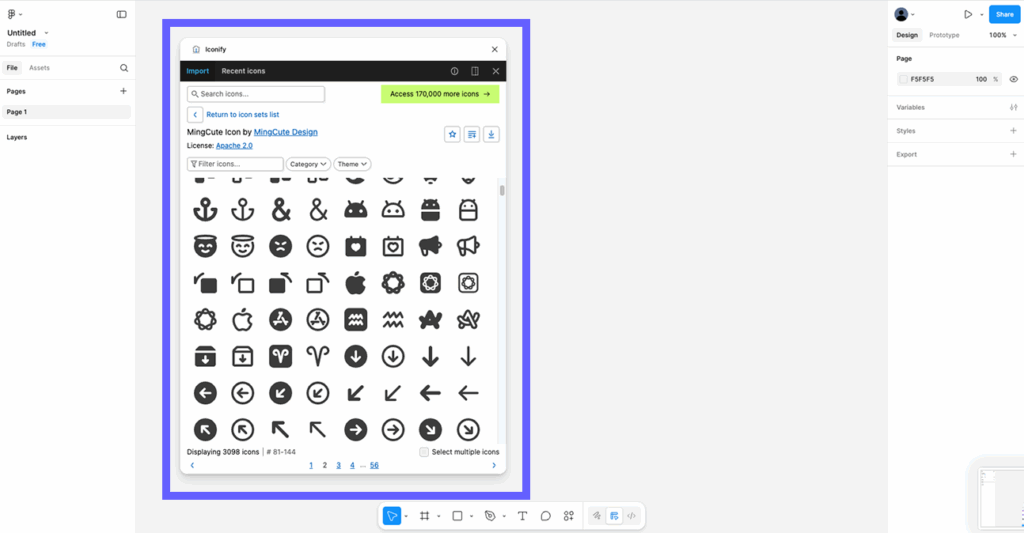This screenshot has height=533, width=1024.
Task: Select the Comment tool in toolbar
Action: tap(545, 516)
